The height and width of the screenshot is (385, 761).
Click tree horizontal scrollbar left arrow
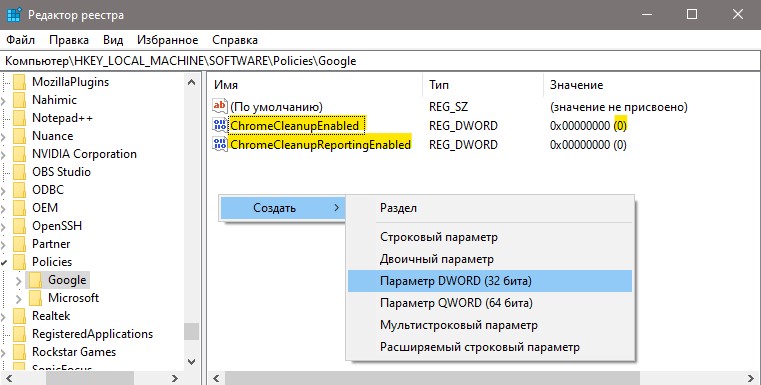pyautogui.click(x=8, y=378)
